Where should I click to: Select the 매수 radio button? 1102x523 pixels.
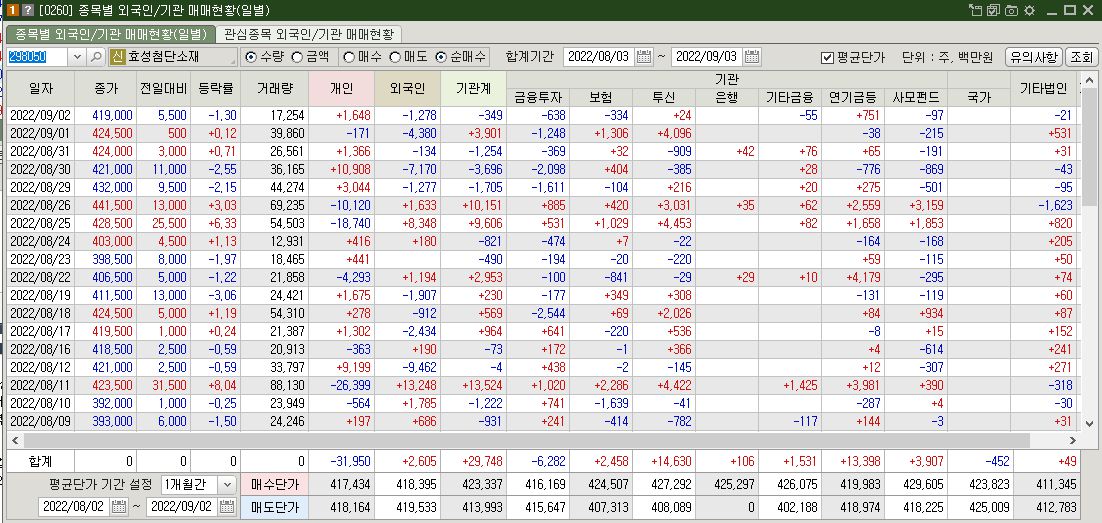(x=349, y=57)
